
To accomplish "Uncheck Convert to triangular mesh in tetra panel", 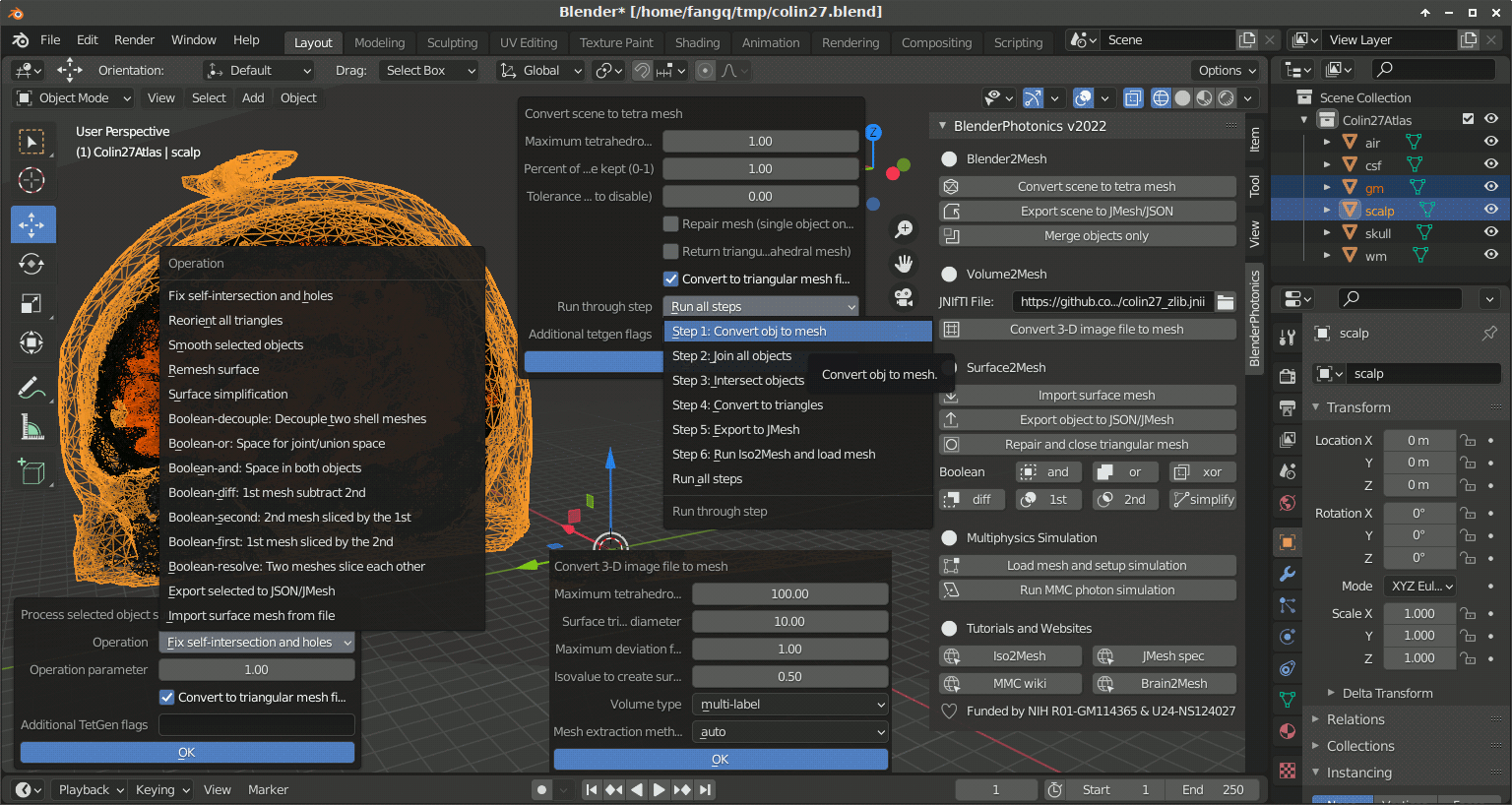I will (670, 279).
